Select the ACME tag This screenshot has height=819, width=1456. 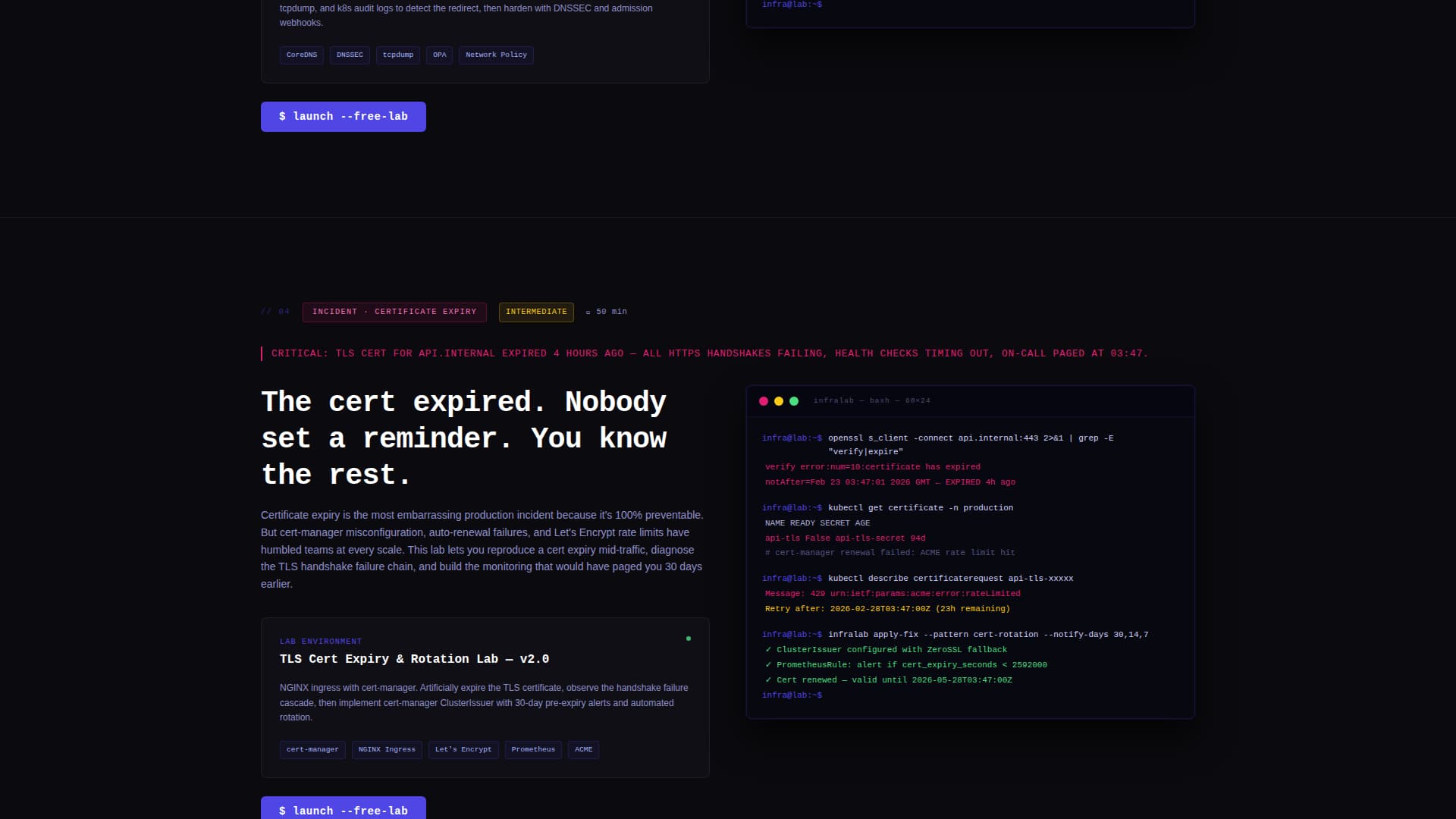click(x=584, y=750)
